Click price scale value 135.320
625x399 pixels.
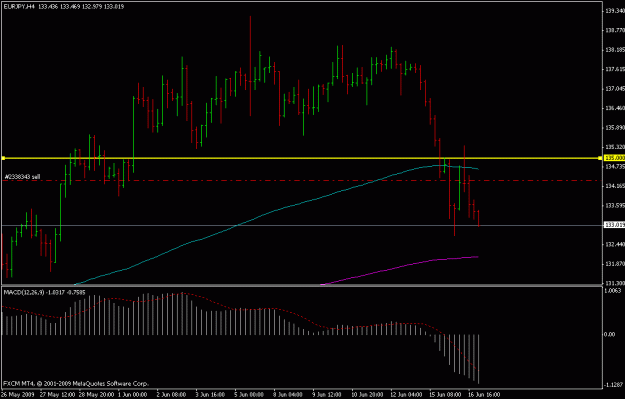pyautogui.click(x=615, y=147)
